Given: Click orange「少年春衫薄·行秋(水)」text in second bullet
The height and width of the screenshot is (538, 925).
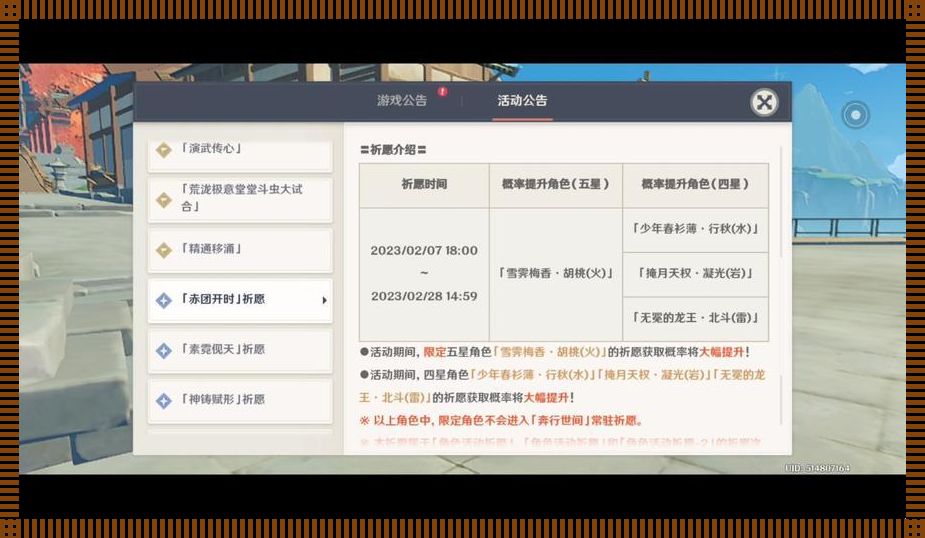Looking at the screenshot, I should pyautogui.click(x=533, y=375).
